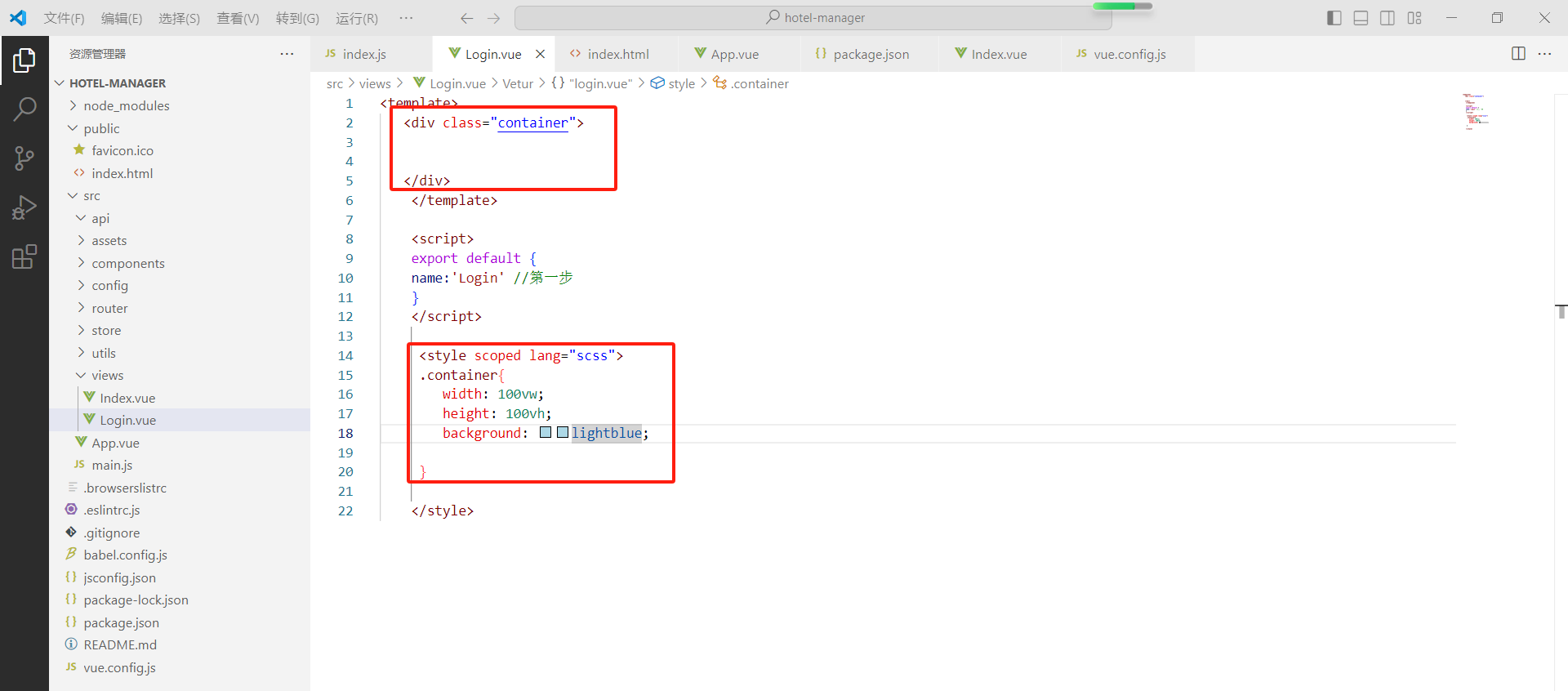
Task: Switch to the Index.vue tab
Action: tap(999, 54)
